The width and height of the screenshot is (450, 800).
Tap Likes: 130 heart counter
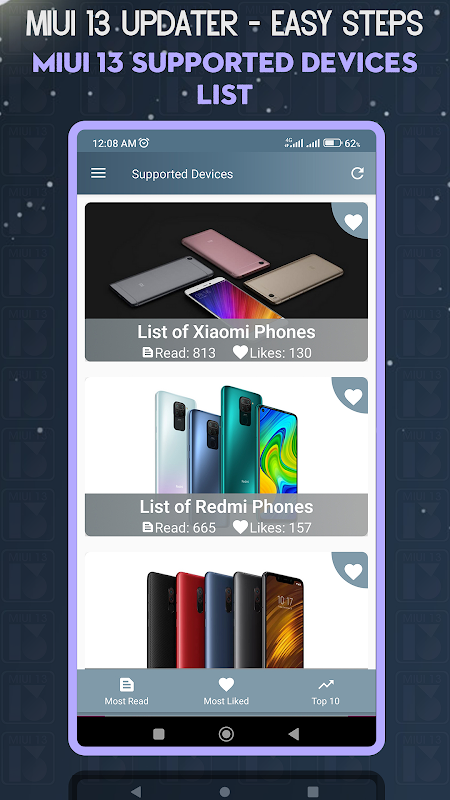272,353
